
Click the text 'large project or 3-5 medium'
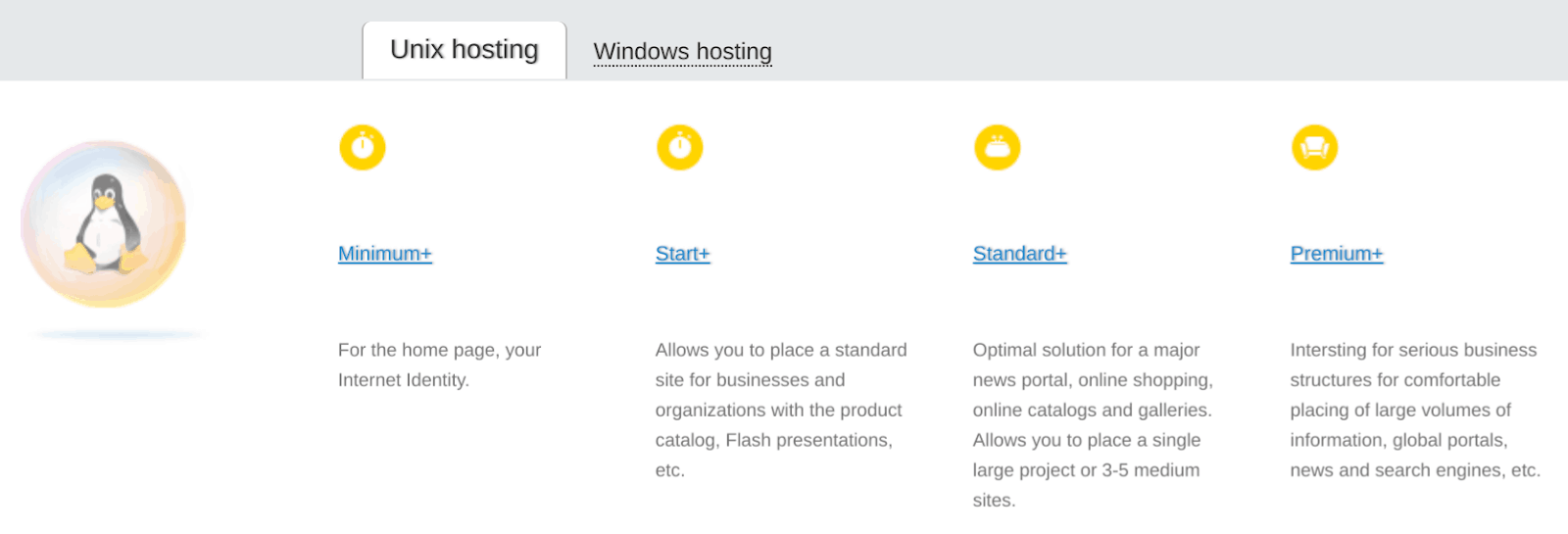tap(1086, 470)
